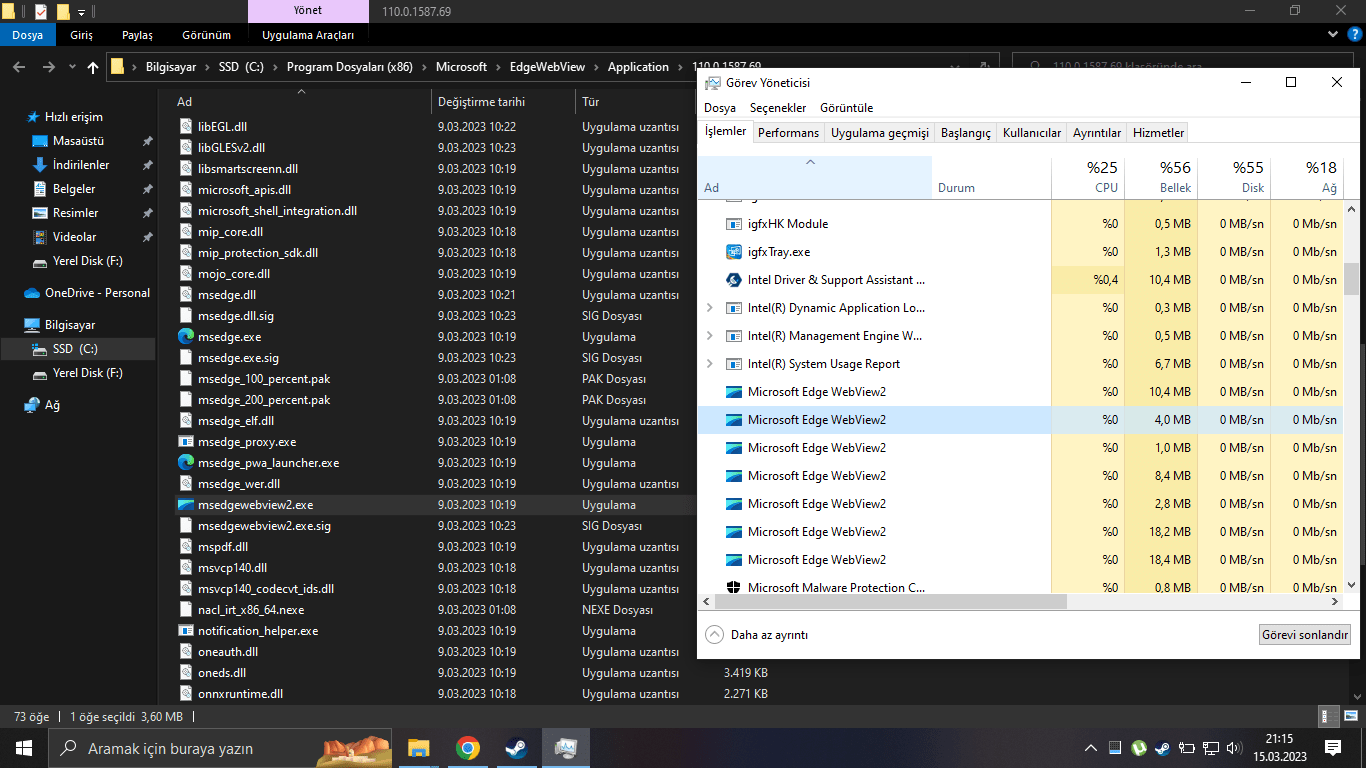Screen dimensions: 1366x768
Task: Select the Microsoft Malware Protection process row
Action: tap(1020, 587)
